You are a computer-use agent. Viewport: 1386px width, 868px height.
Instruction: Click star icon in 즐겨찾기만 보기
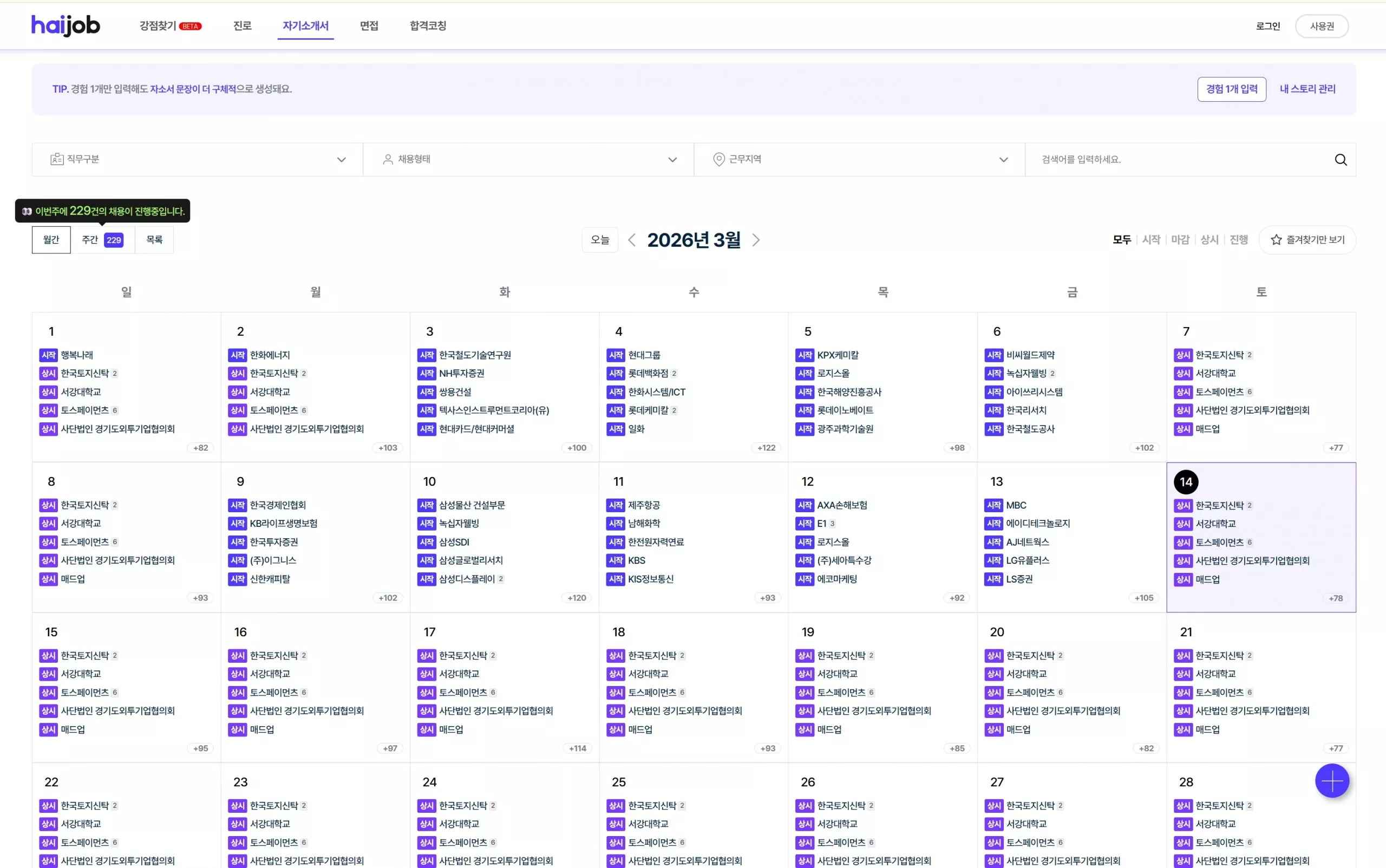(1276, 240)
